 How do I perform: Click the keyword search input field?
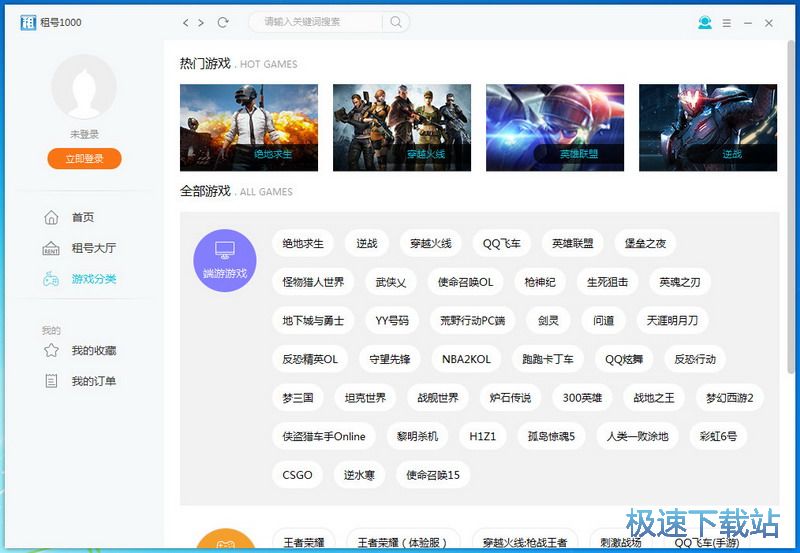[x=318, y=22]
